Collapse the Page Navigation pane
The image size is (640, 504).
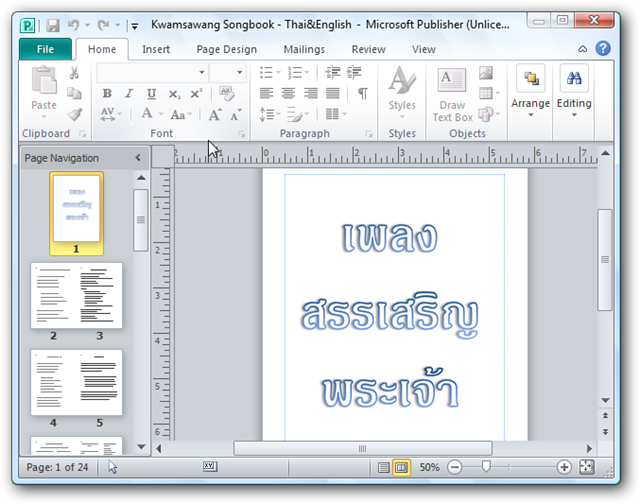[138, 158]
